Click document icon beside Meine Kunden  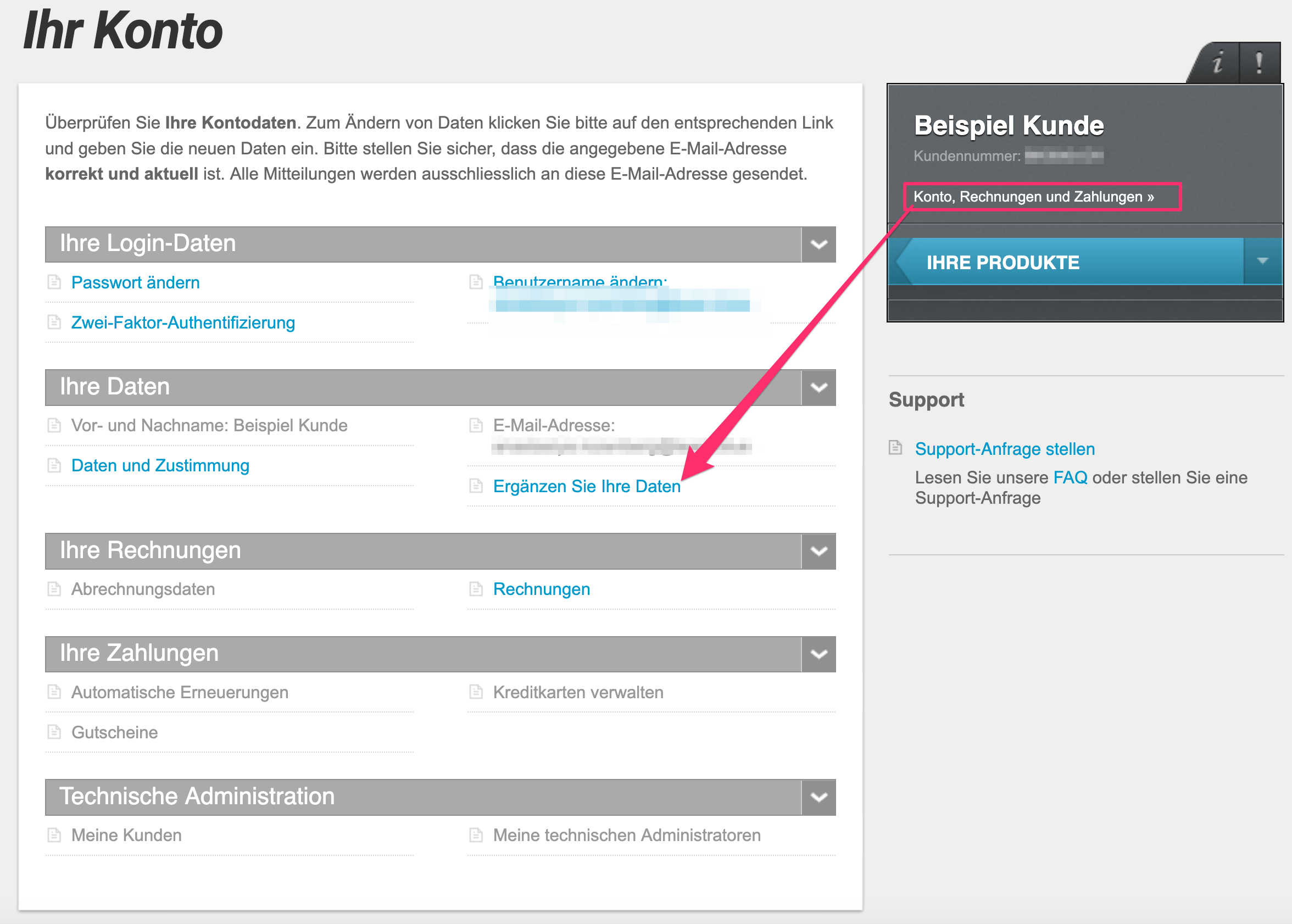pos(54,835)
